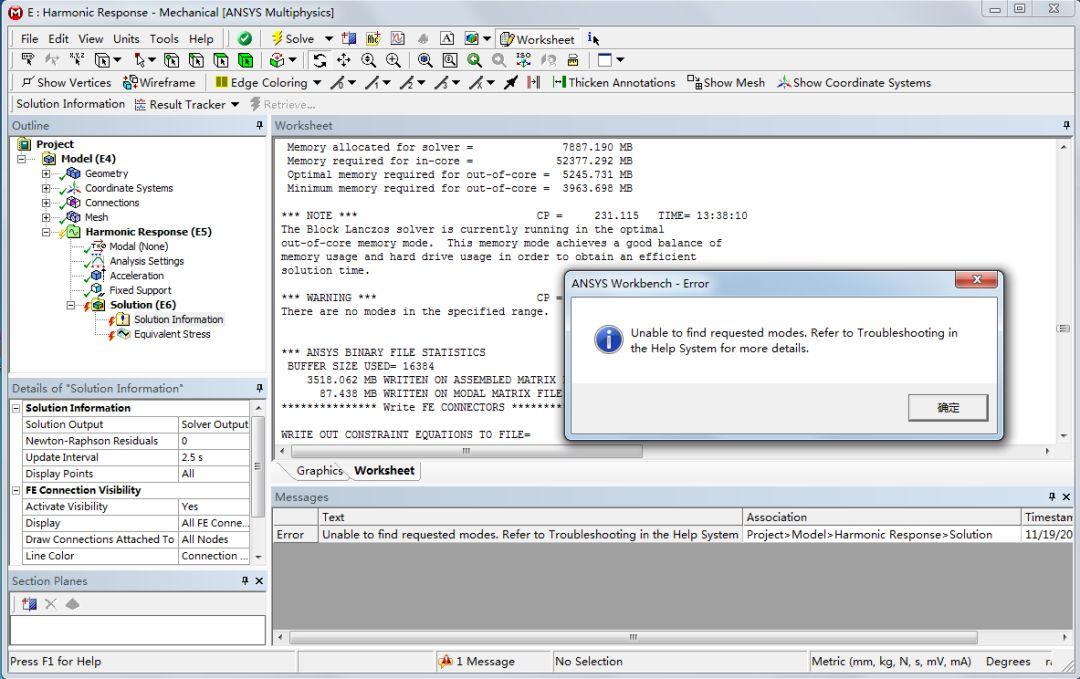Open the Result Tracker dropdown arrow

click(x=235, y=105)
